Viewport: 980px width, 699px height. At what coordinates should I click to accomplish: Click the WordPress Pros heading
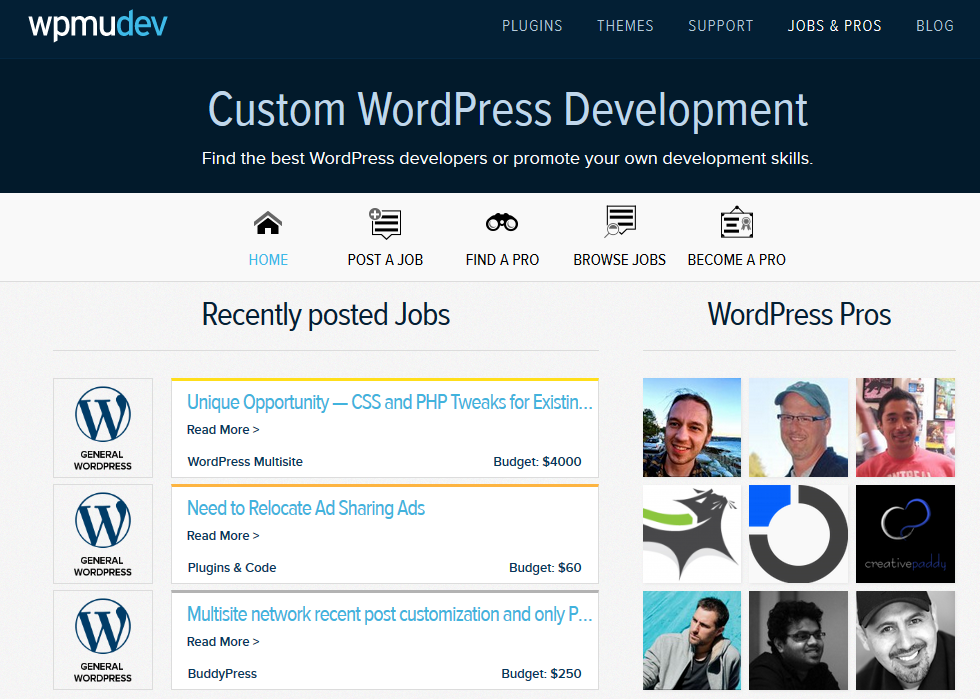tap(799, 314)
